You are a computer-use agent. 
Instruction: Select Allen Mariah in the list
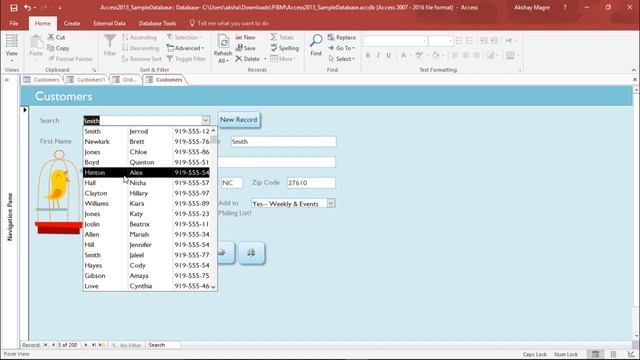[147, 234]
